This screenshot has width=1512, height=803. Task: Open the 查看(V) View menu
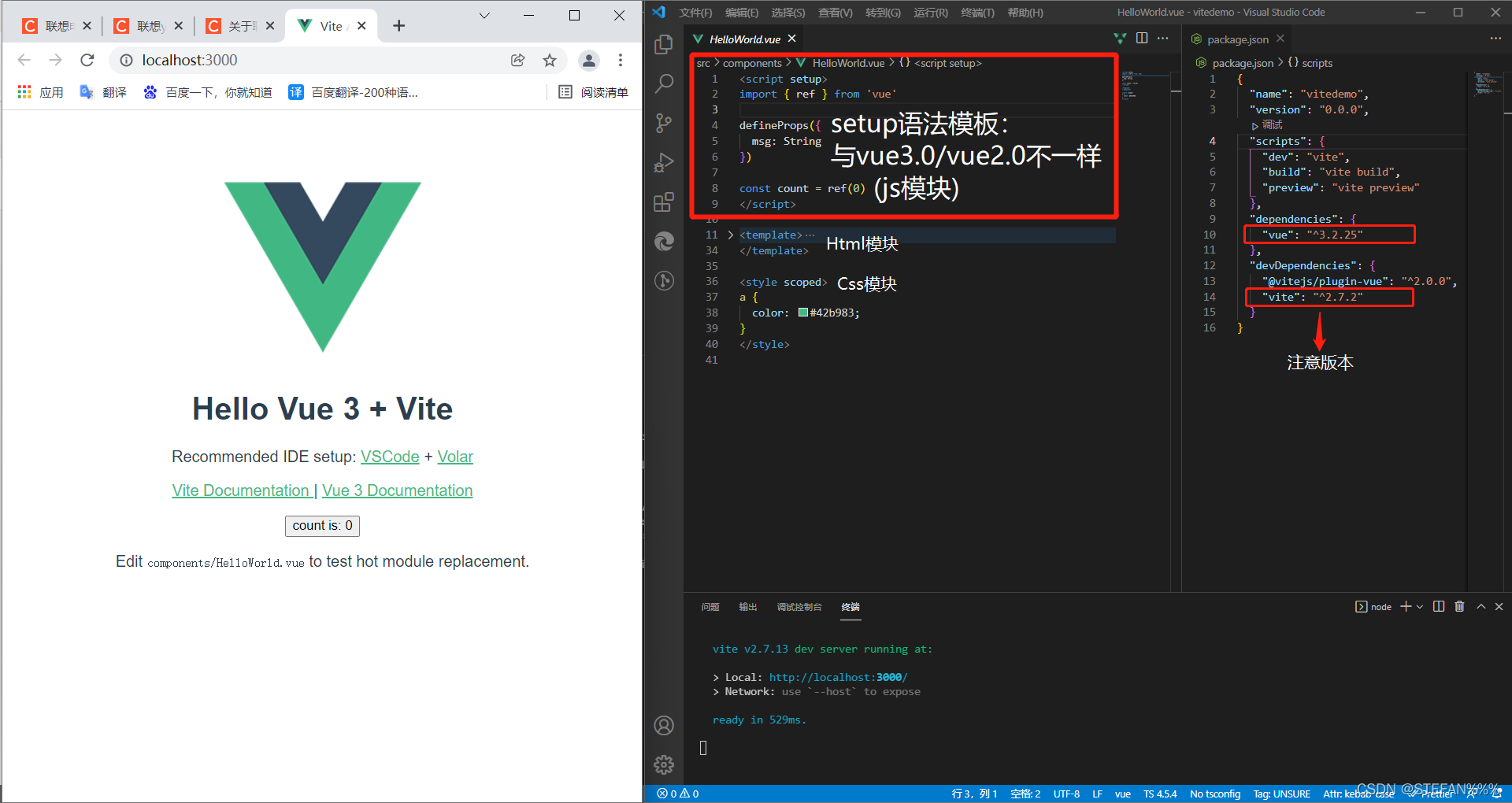coord(836,13)
